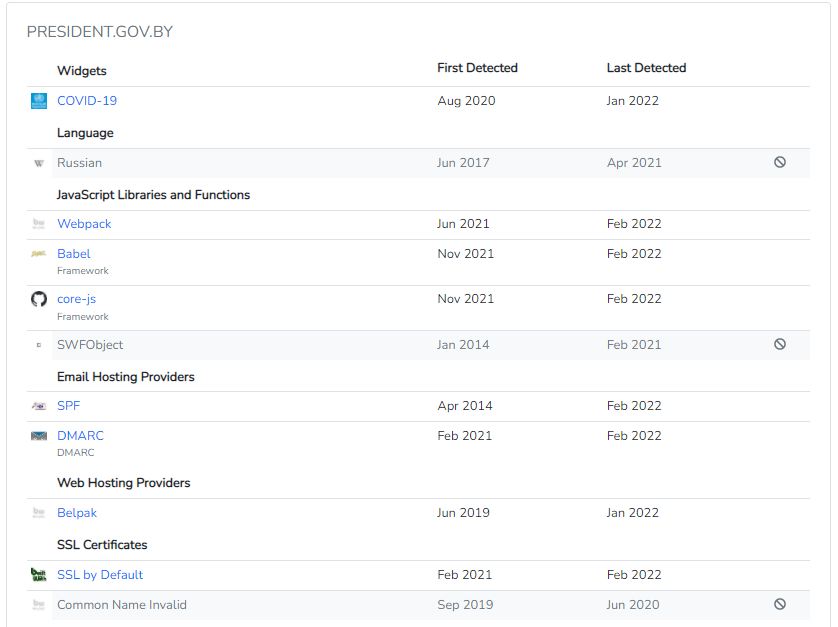Viewport: 838px width, 627px height.
Task: Click the First Detected column header
Action: (477, 68)
